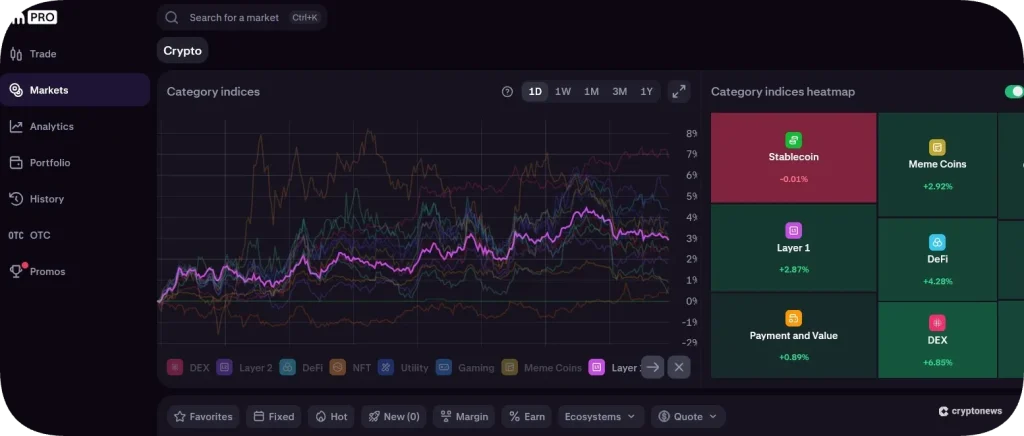Toggle NFT series in chart legend
Image resolution: width=1024 pixels, height=436 pixels.
click(x=350, y=367)
